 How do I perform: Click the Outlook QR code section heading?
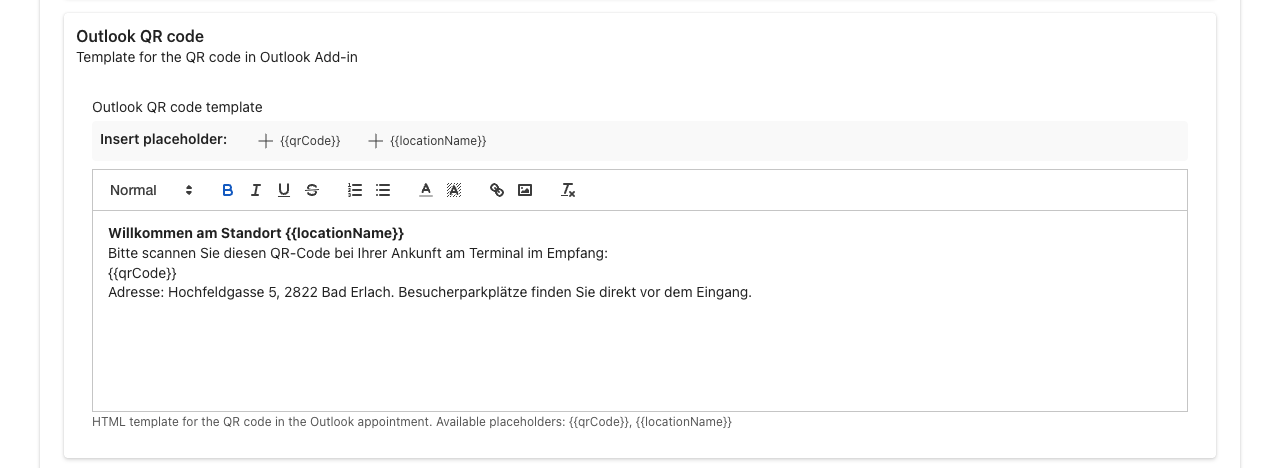click(140, 37)
